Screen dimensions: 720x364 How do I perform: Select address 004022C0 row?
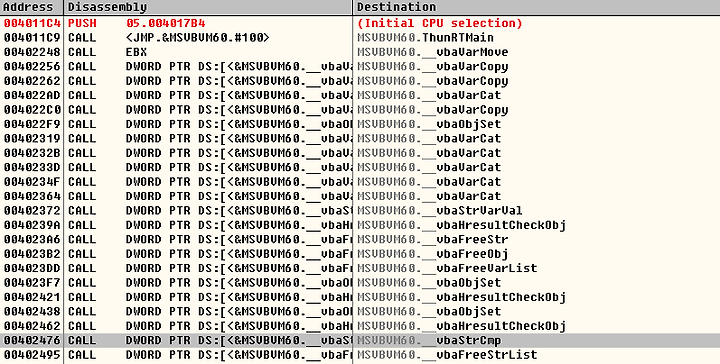point(32,110)
